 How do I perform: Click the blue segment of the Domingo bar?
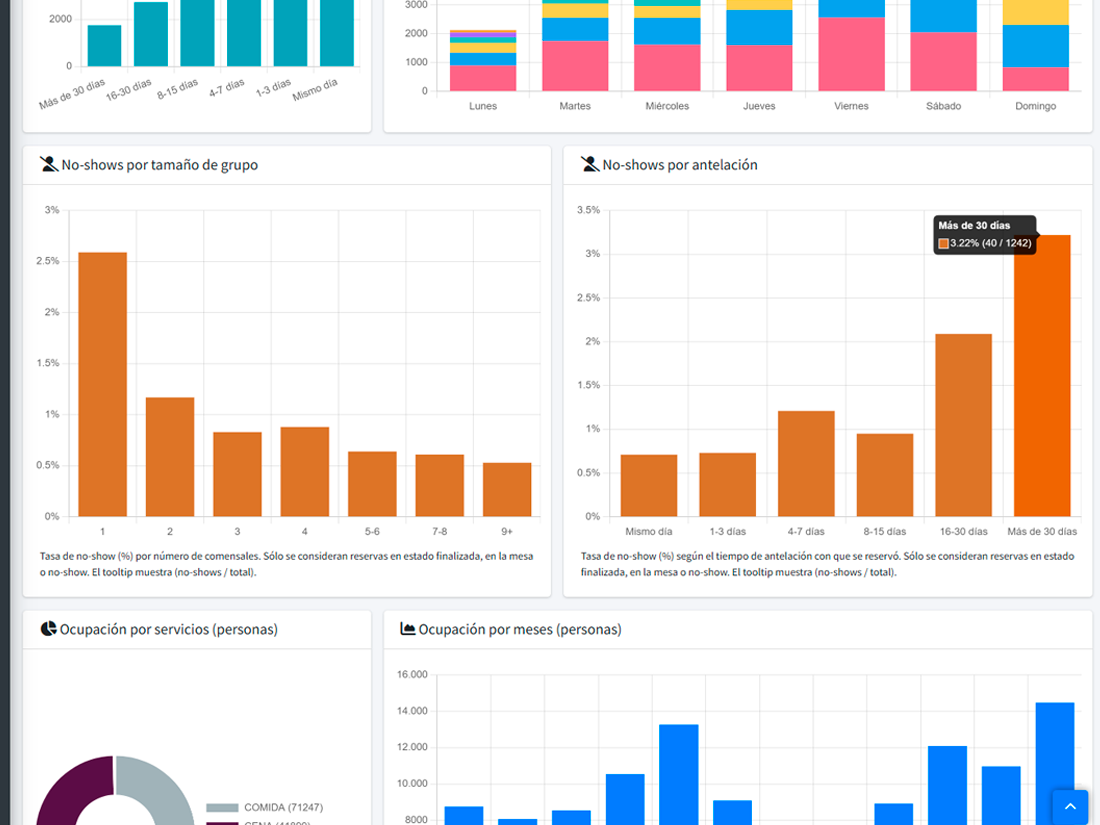1035,46
